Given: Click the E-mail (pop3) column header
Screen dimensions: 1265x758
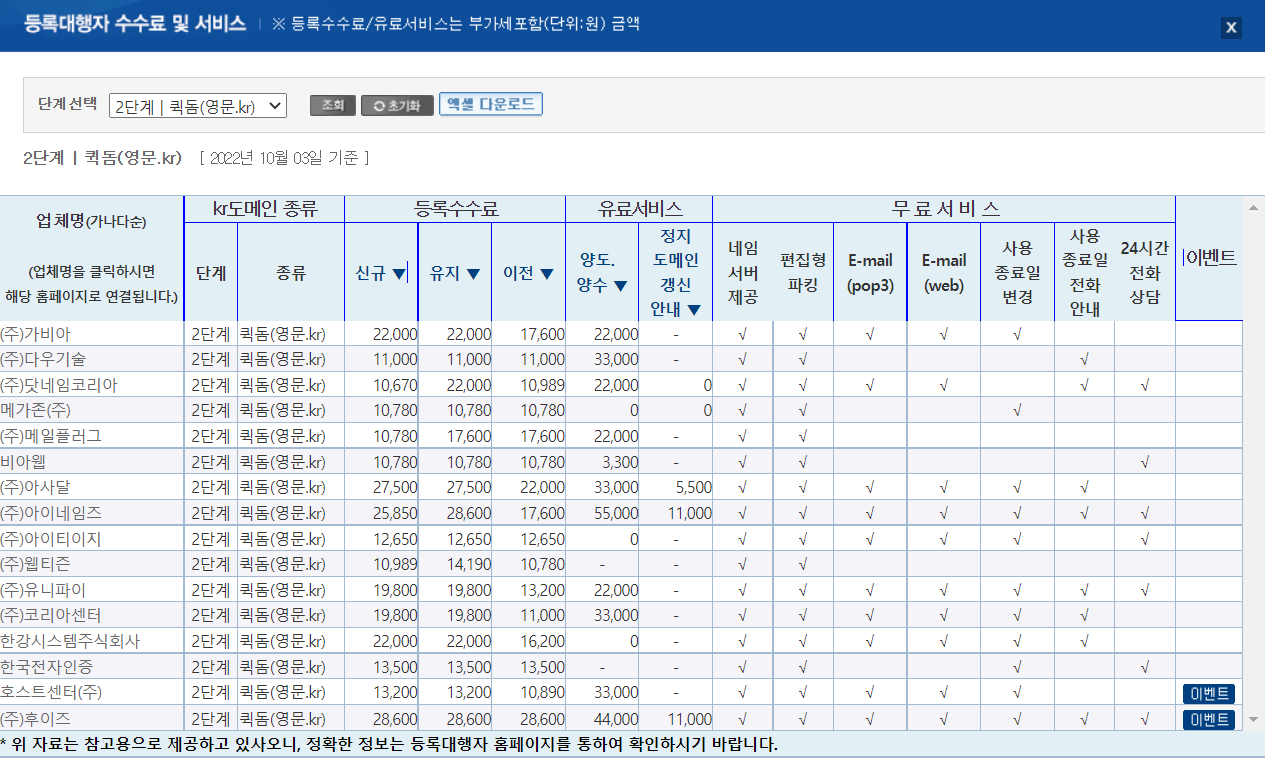Looking at the screenshot, I should [x=870, y=272].
